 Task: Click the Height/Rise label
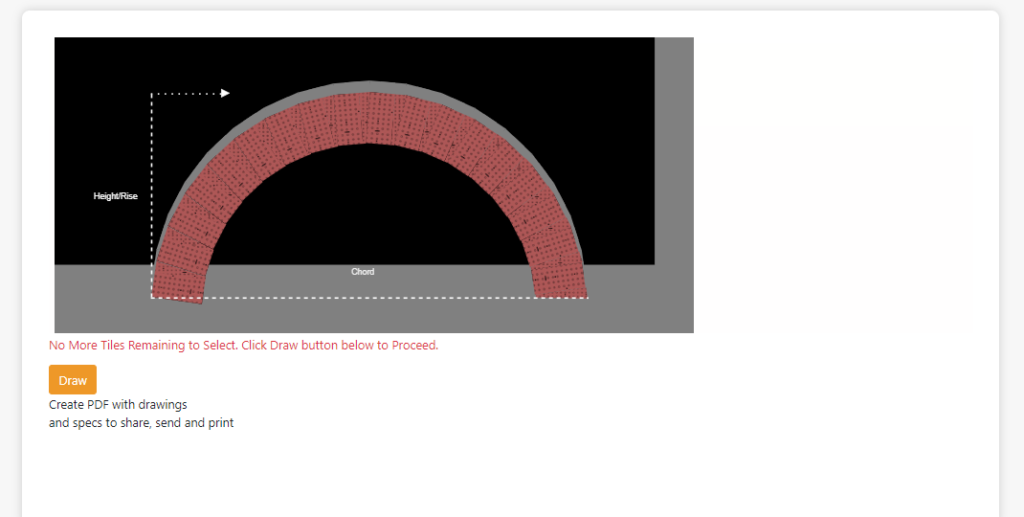pyautogui.click(x=116, y=196)
